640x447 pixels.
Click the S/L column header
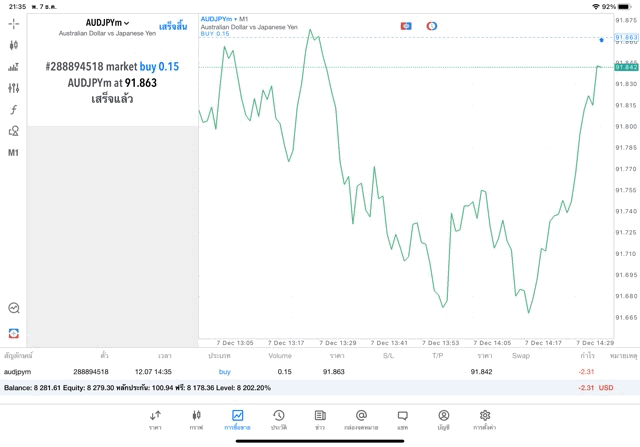389,356
